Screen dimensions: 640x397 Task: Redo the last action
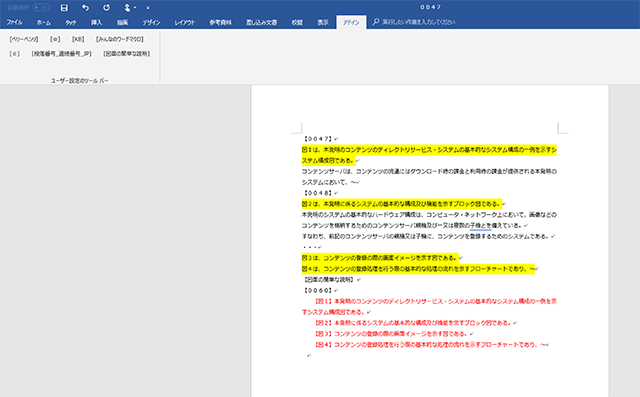[107, 7]
